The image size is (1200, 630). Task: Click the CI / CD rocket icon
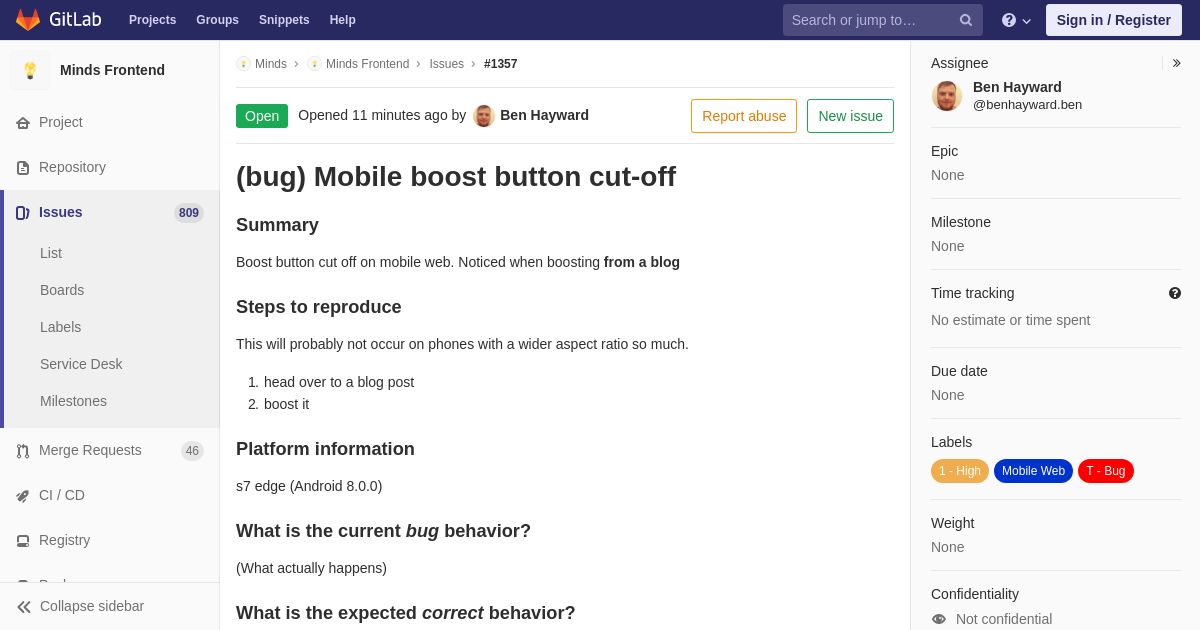[x=23, y=496]
